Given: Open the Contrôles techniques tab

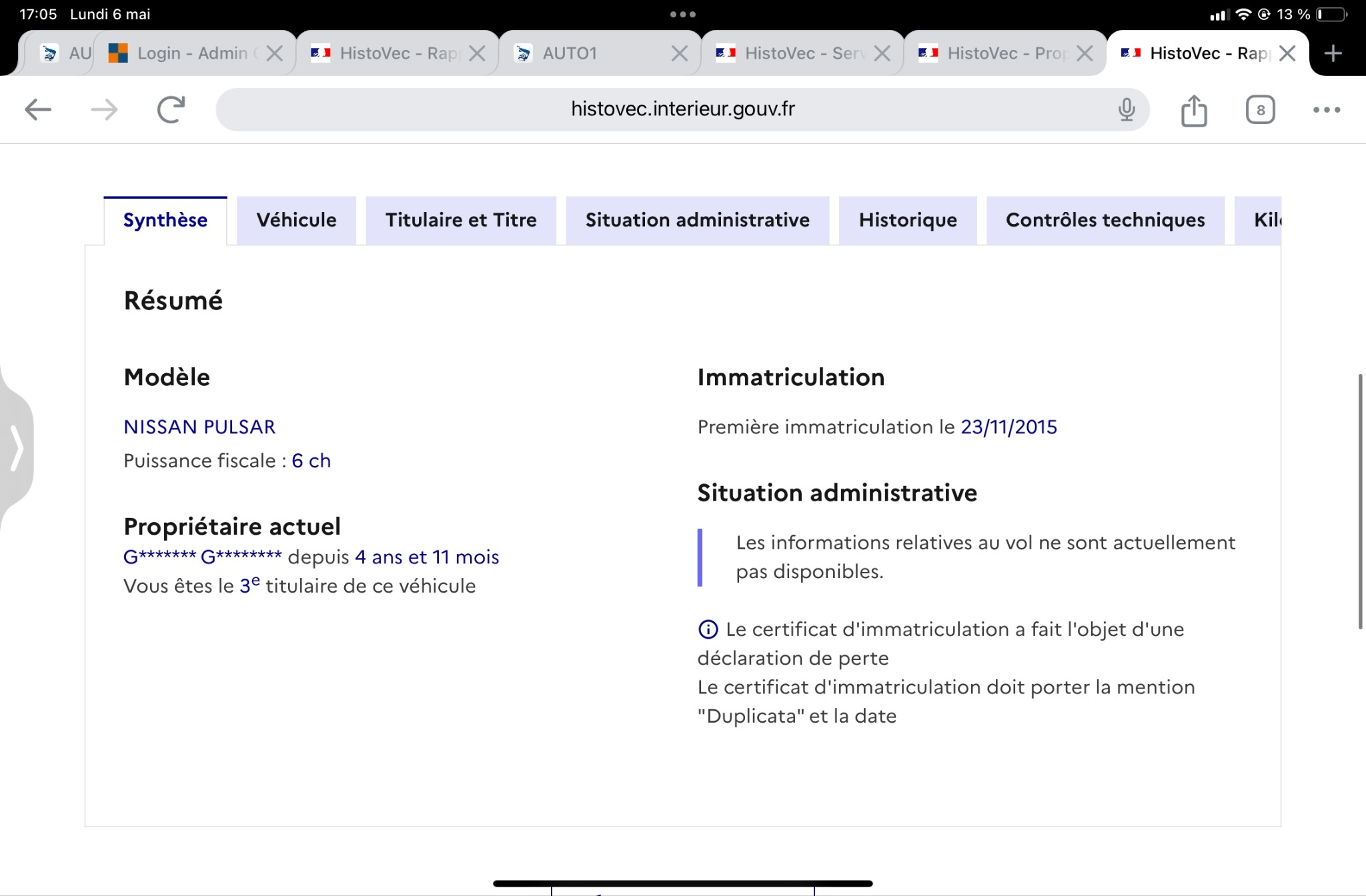Looking at the screenshot, I should click(x=1105, y=220).
